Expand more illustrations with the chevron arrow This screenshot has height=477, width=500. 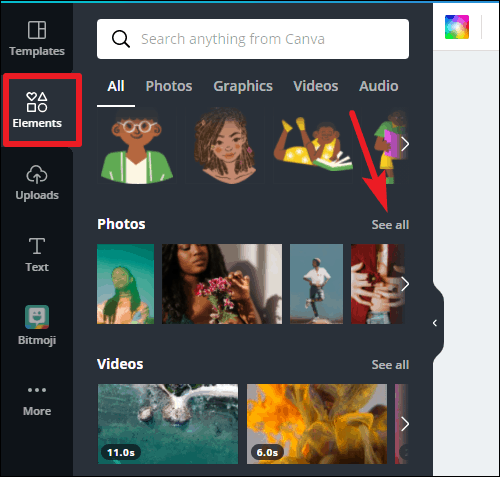pos(405,144)
